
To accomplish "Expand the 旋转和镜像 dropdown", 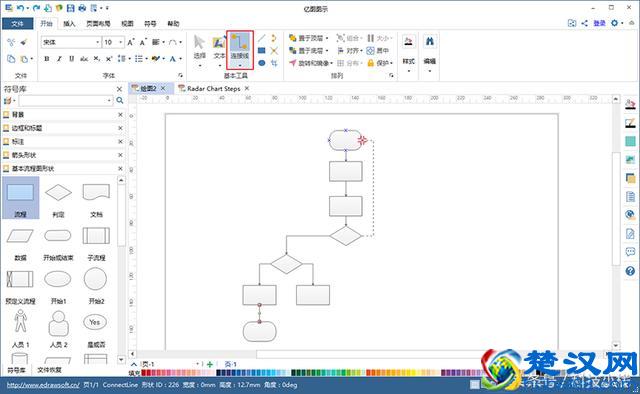I will (x=331, y=63).
